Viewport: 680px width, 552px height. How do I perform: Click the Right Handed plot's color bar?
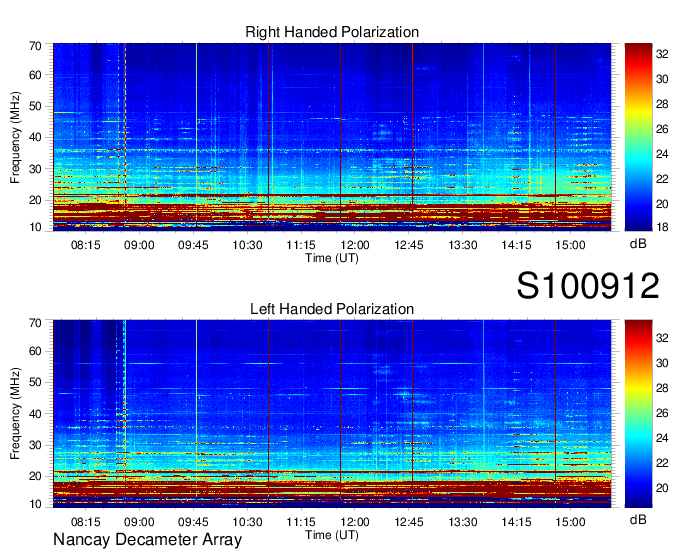[x=638, y=137]
